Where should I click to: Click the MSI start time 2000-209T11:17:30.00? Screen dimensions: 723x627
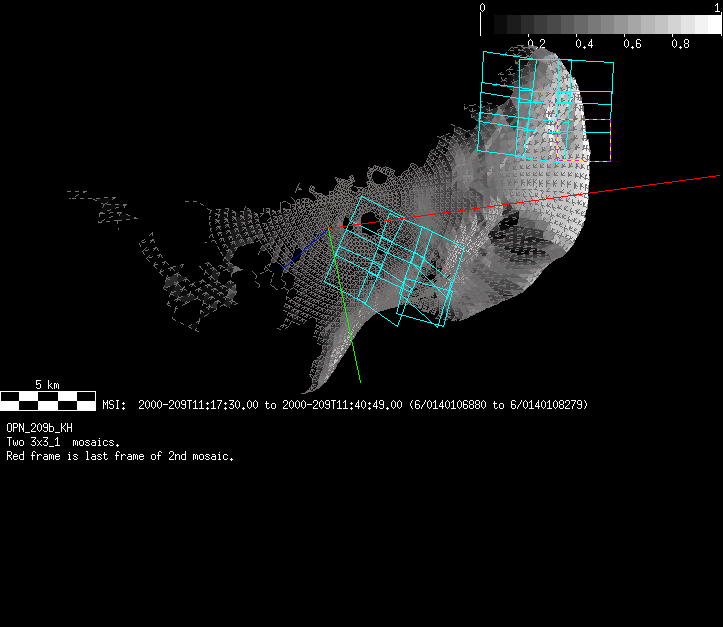(x=198, y=405)
